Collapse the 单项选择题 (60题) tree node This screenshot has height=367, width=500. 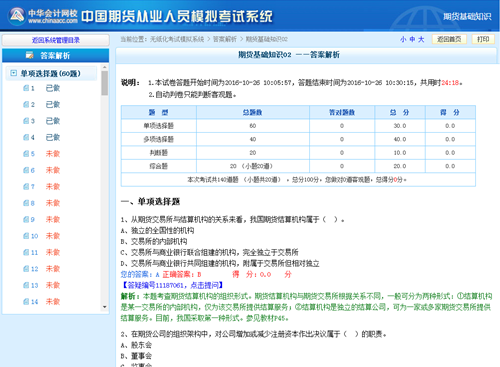[x=13, y=73]
